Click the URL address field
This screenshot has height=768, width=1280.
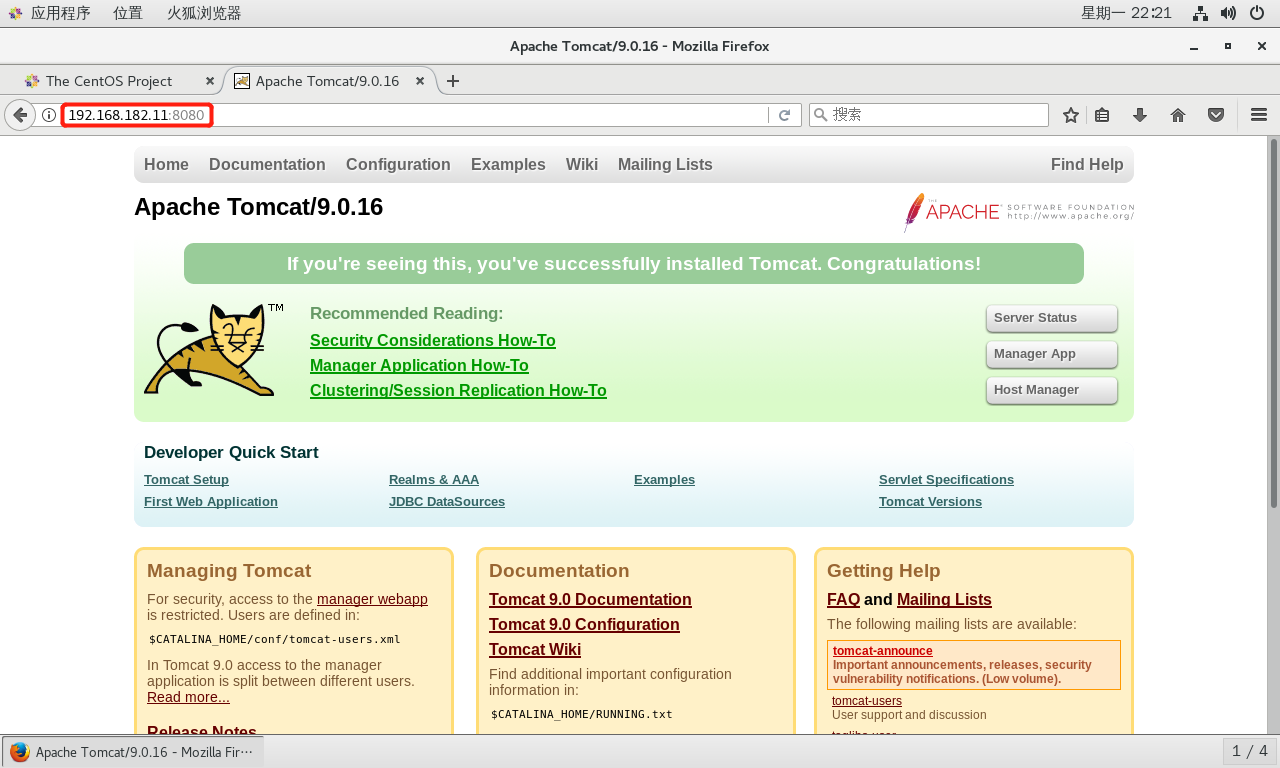click(x=416, y=115)
